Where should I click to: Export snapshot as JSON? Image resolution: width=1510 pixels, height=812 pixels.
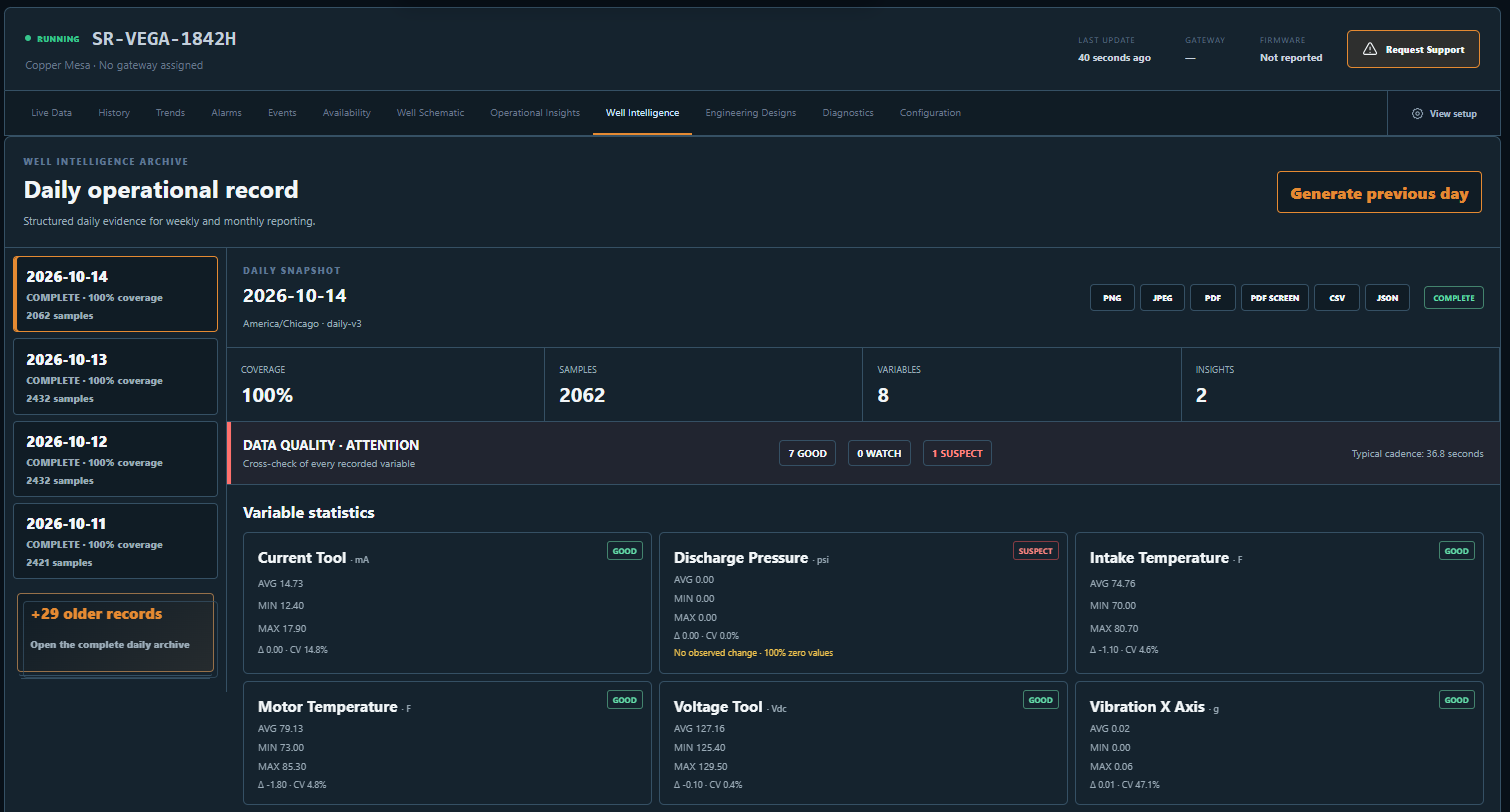[x=1388, y=298]
